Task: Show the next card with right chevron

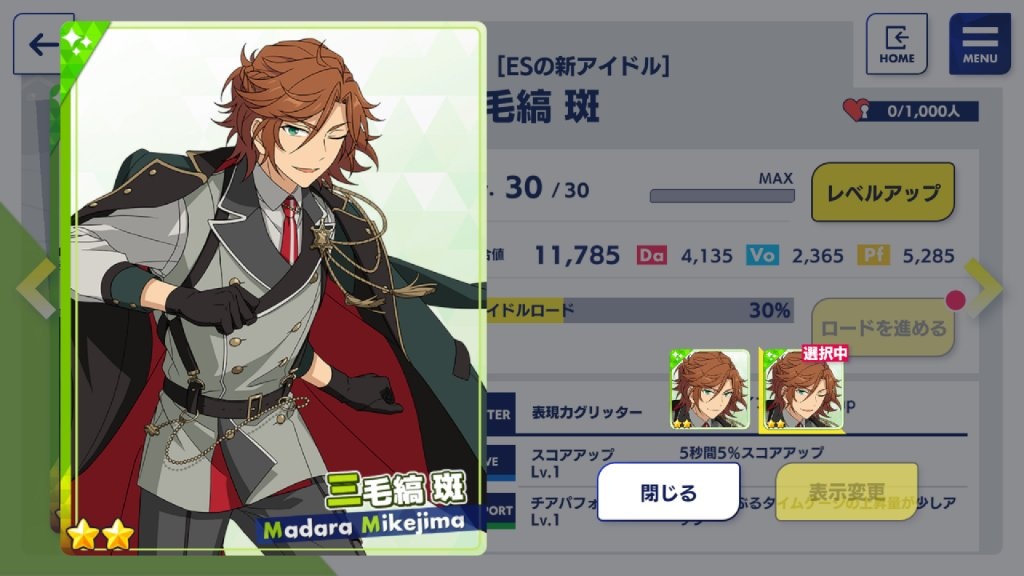Action: pyautogui.click(x=983, y=287)
